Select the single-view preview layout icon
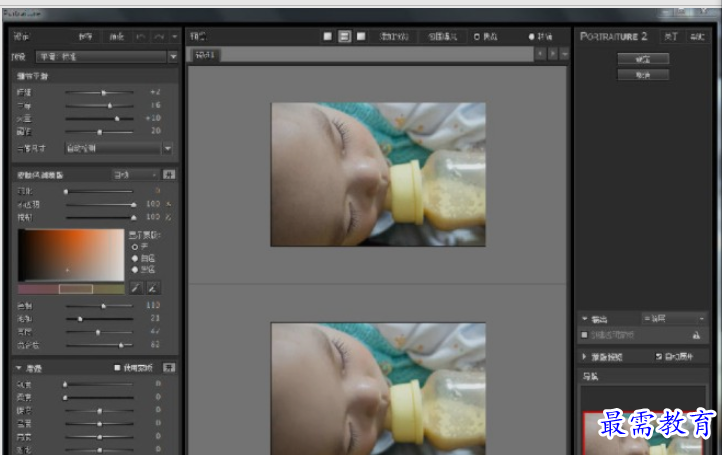 (x=327, y=36)
